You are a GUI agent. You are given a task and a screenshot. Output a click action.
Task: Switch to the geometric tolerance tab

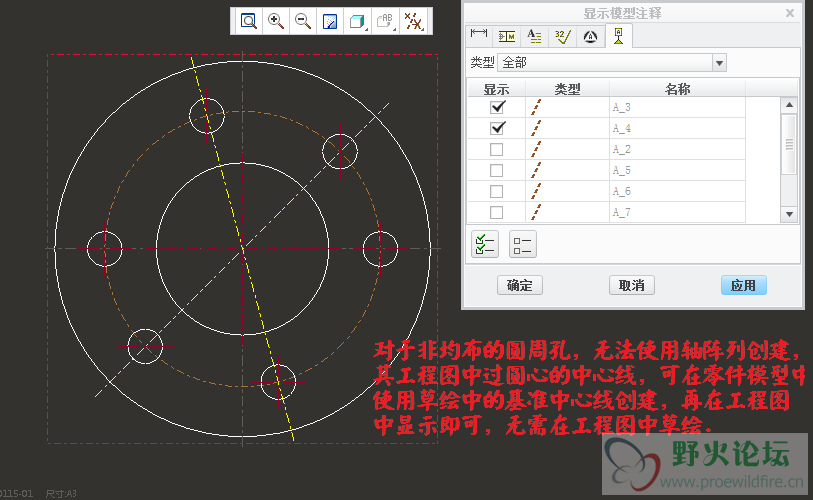tap(507, 37)
